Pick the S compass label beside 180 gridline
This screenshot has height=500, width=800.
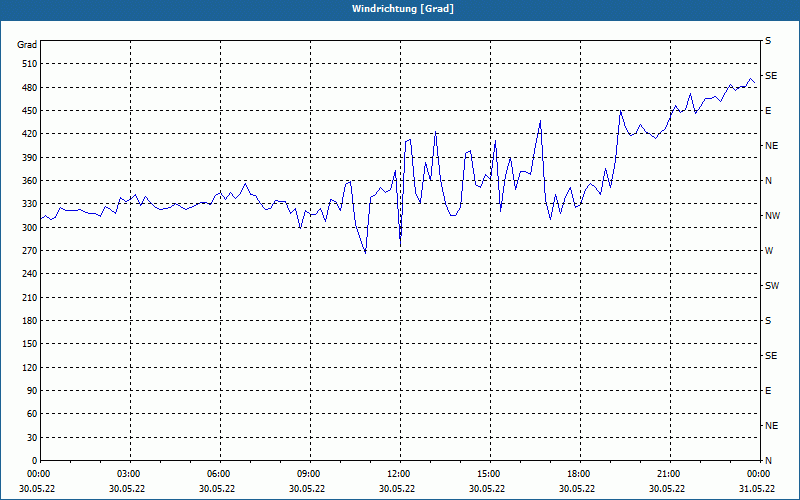(768, 321)
